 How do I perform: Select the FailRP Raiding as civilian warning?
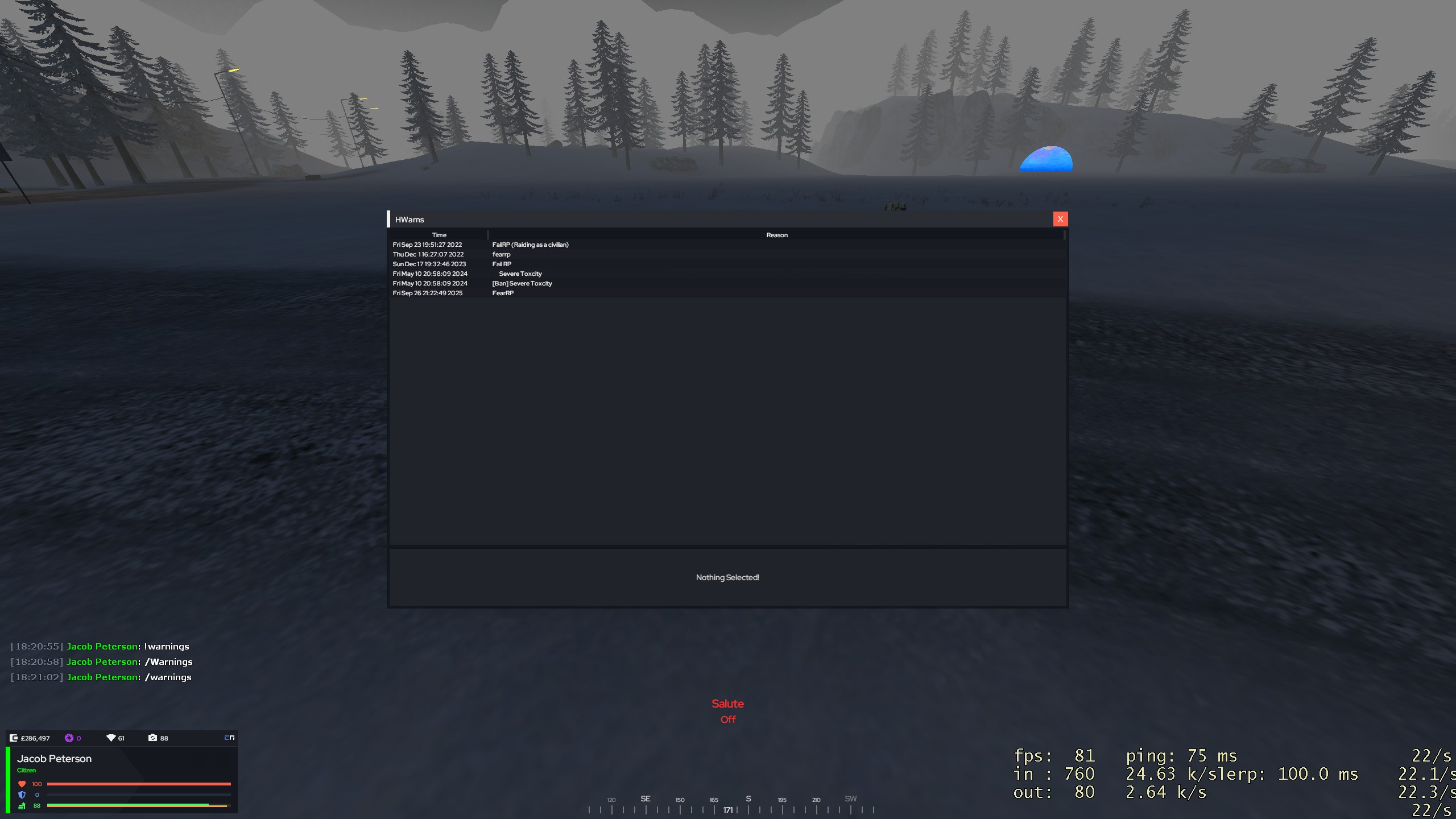[530, 245]
